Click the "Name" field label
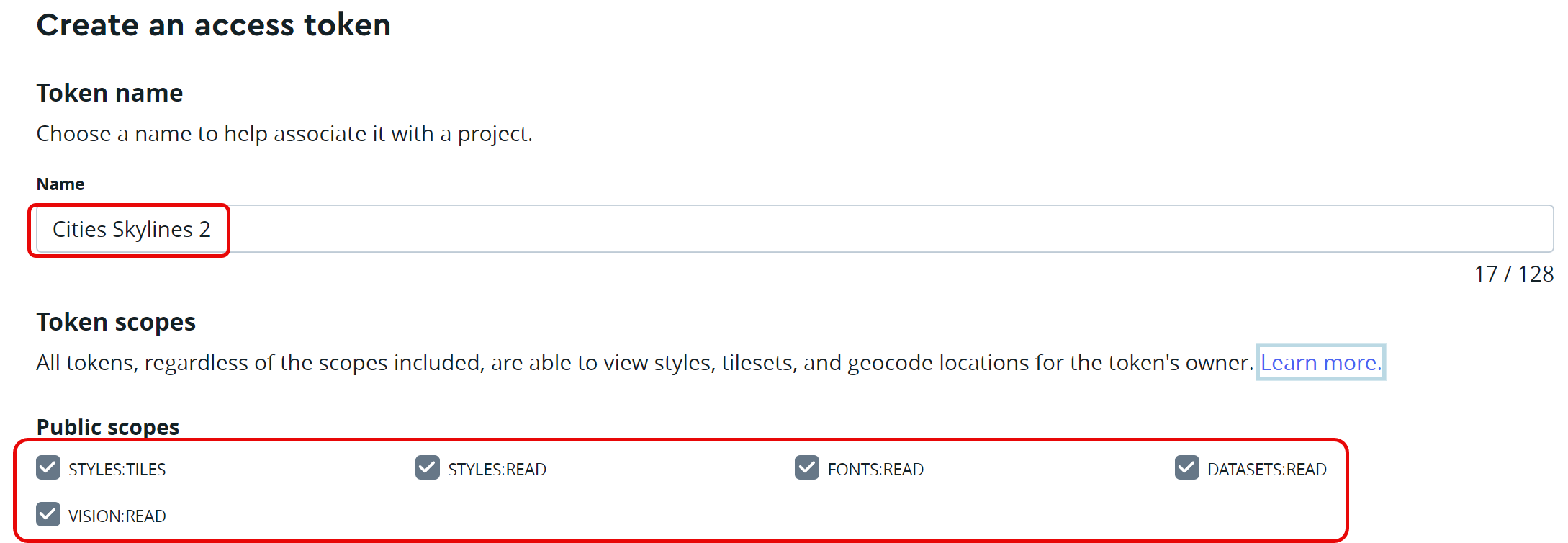The width and height of the screenshot is (1568, 543). 60,184
